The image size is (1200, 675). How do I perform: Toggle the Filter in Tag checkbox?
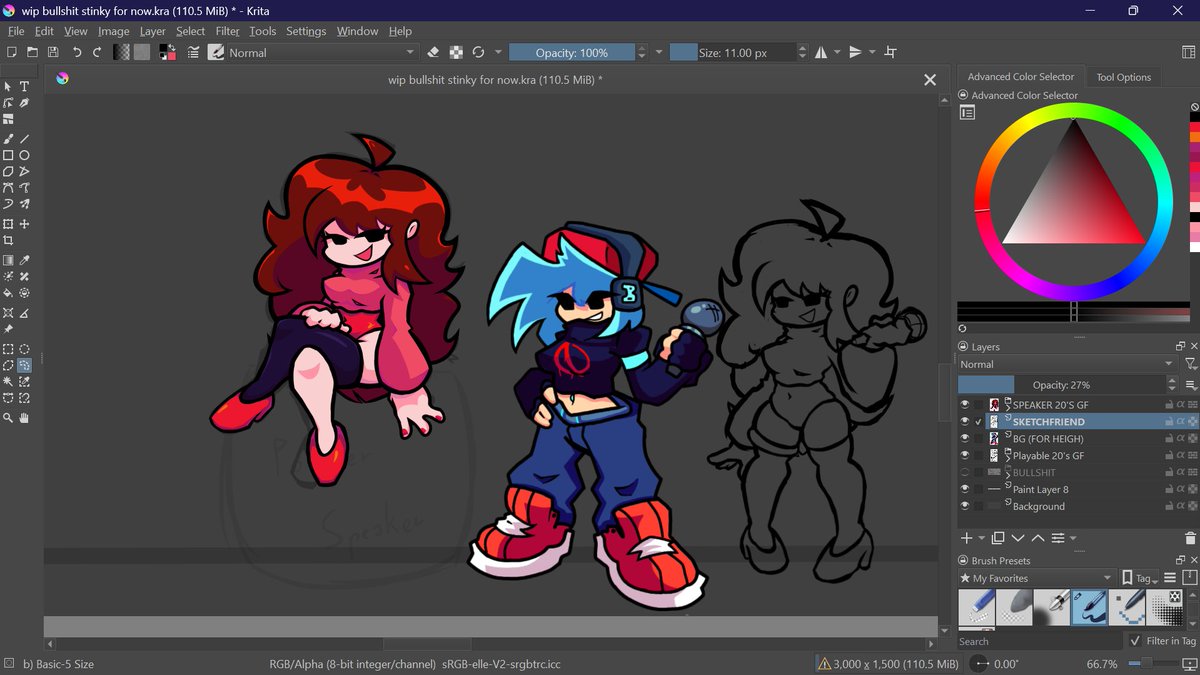1135,641
